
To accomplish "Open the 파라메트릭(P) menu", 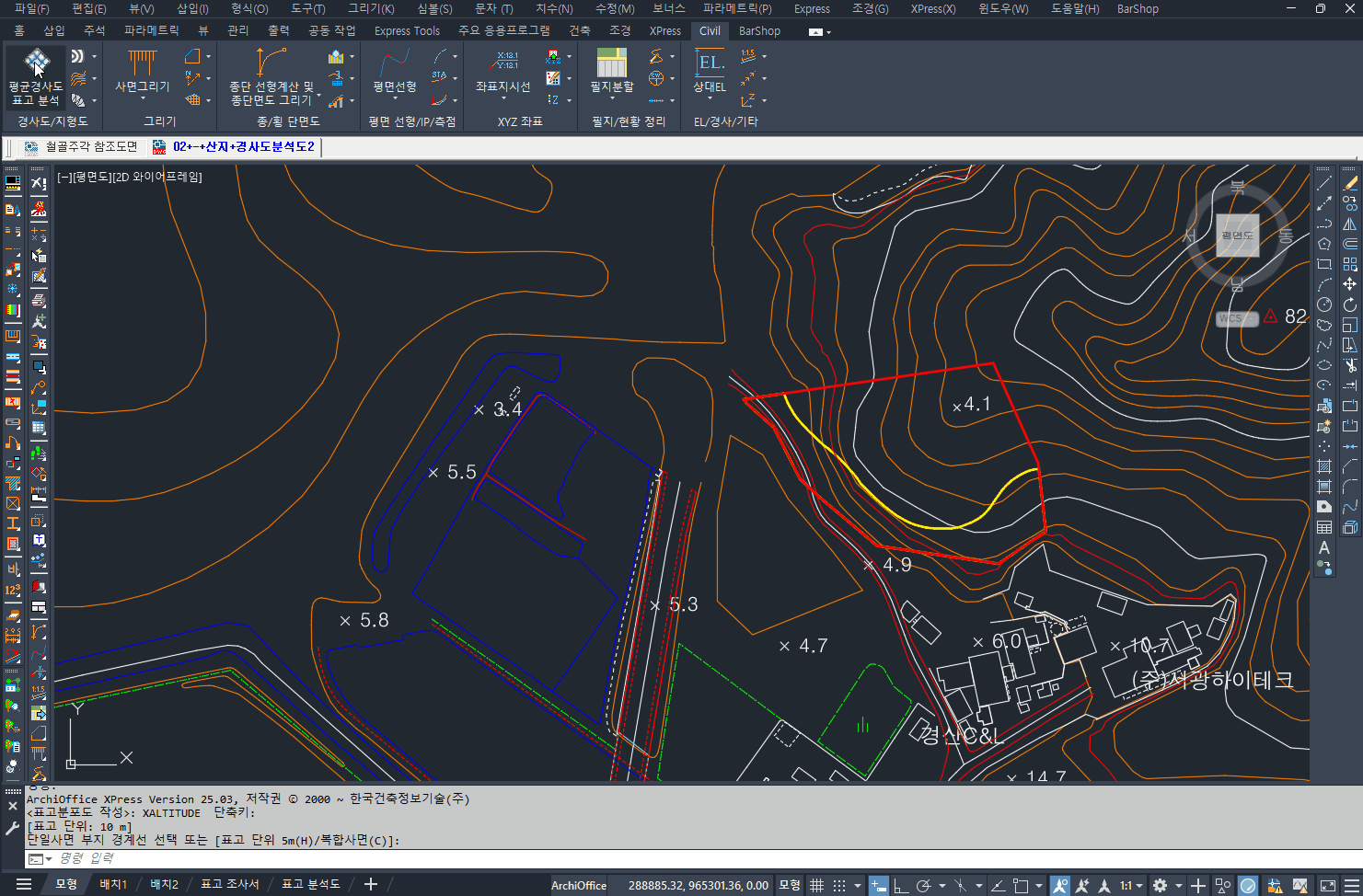I will (736, 8).
